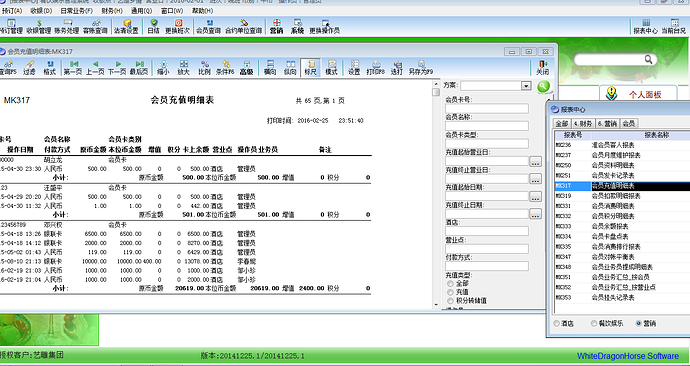This screenshot has width=690, height=366.
Task: Open the 财务 menu
Action: [112, 11]
